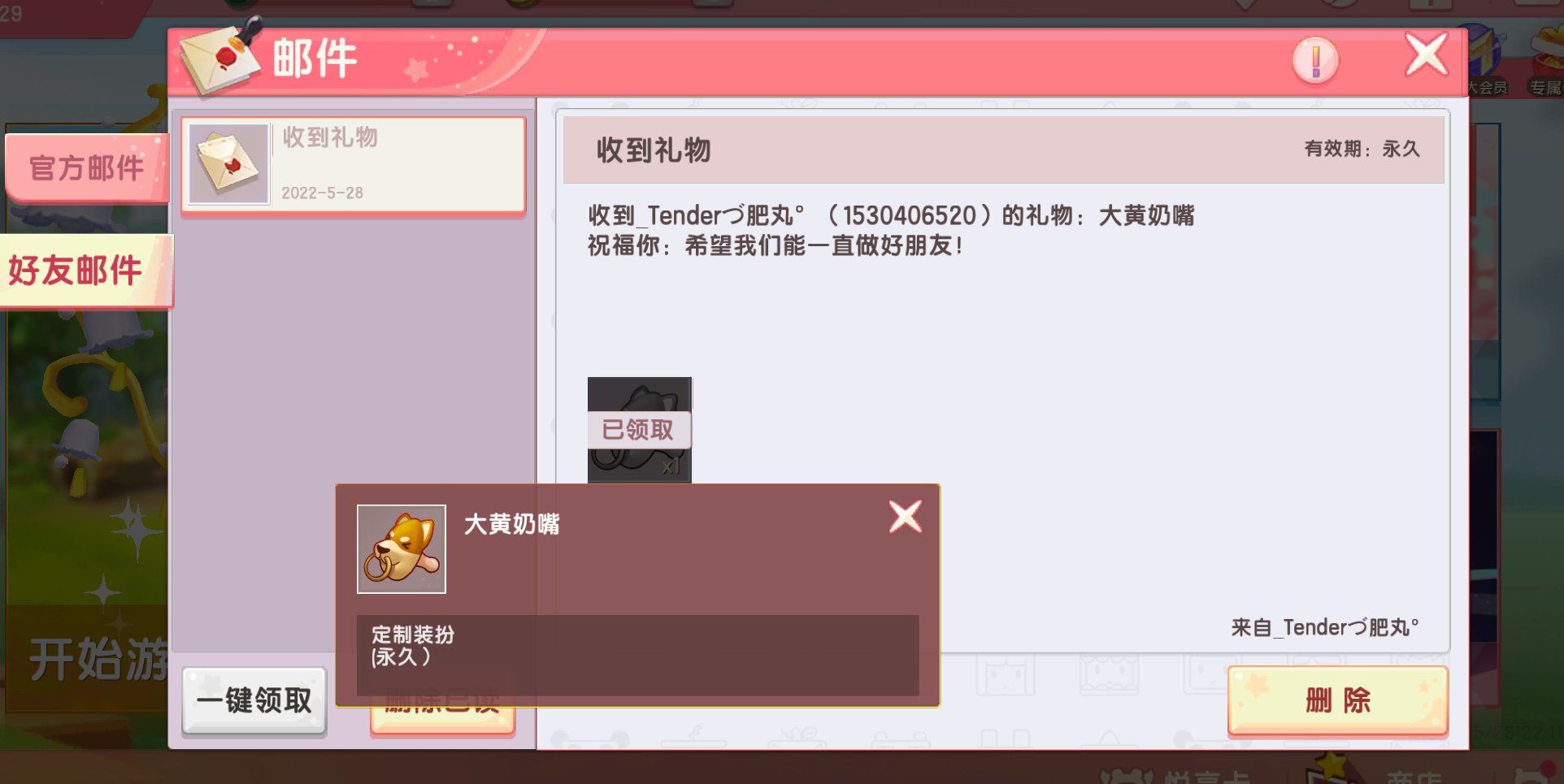Screen dimensions: 1564x784
Task: Click the 删除 button
Action: coord(1337,700)
